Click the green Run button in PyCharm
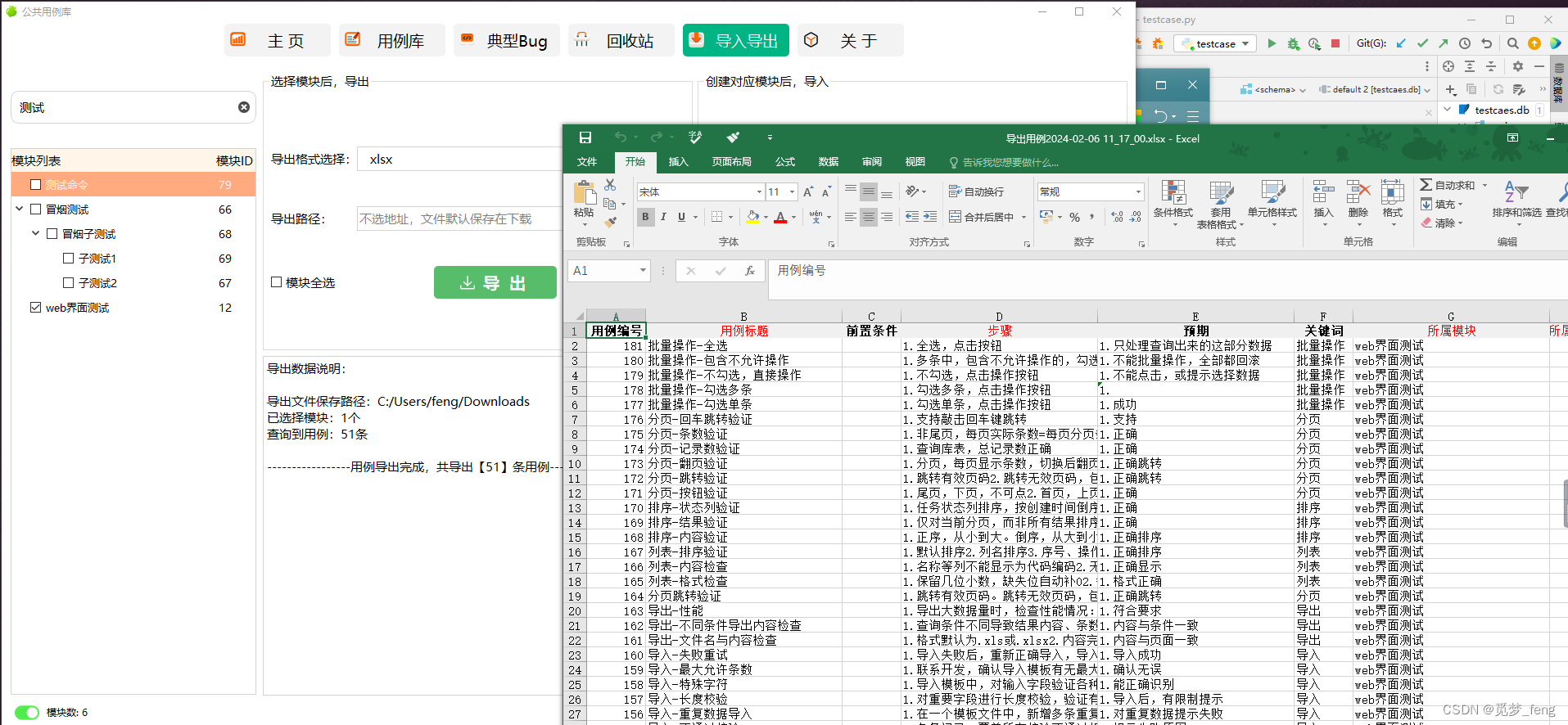 1272,43
